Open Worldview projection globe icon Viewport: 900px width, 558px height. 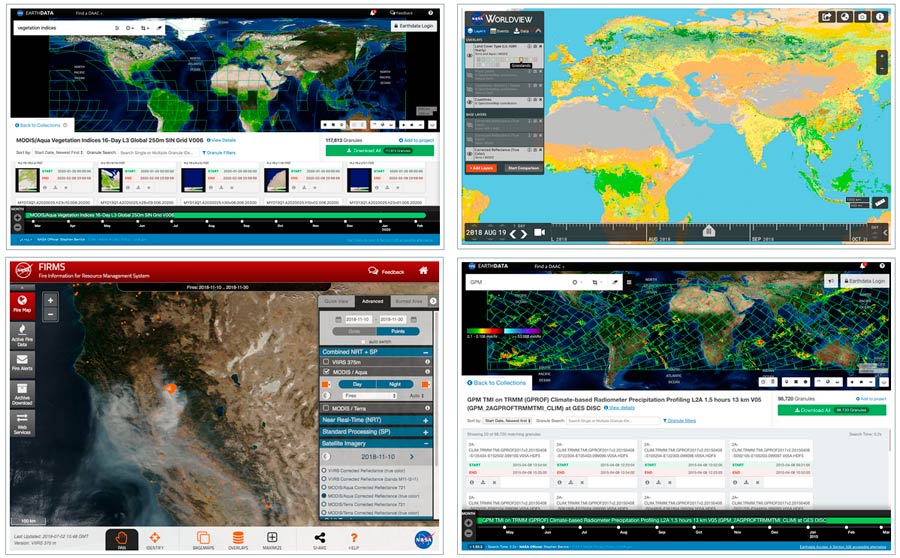click(x=844, y=17)
